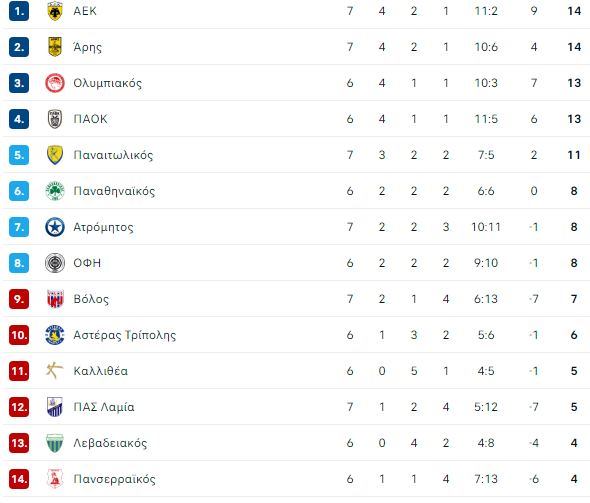Click the Αστέρας Τρίπολης logo
Image resolution: width=590 pixels, height=503 pixels.
click(x=55, y=335)
